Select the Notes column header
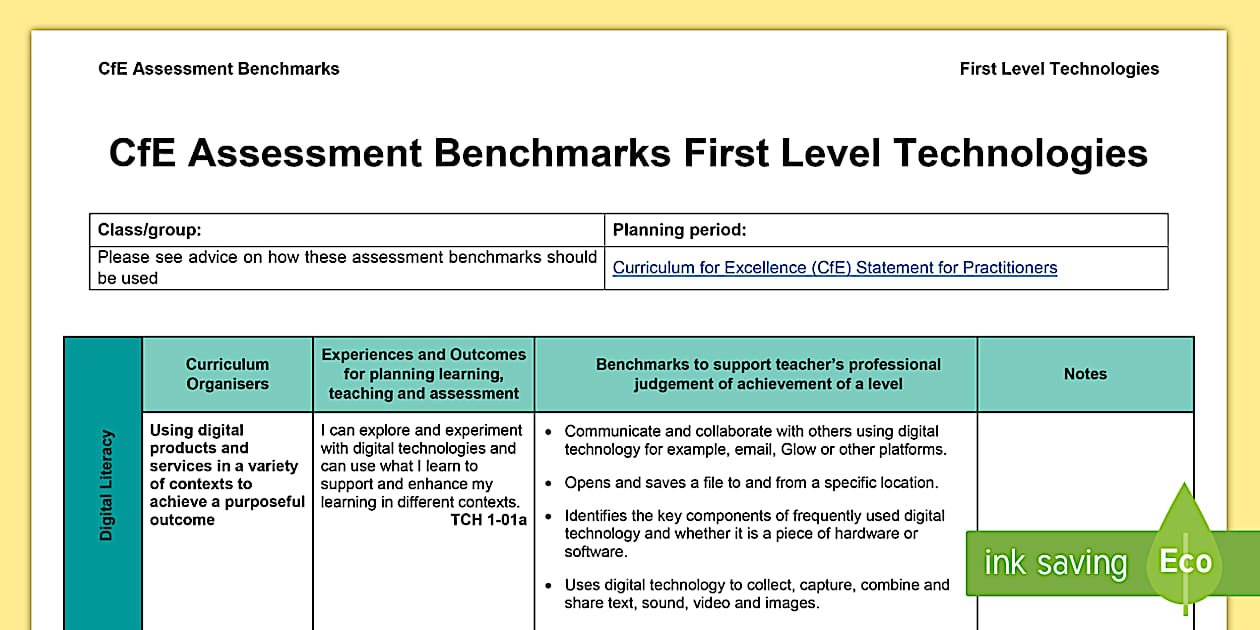This screenshot has height=630, width=1260. pyautogui.click(x=1085, y=374)
